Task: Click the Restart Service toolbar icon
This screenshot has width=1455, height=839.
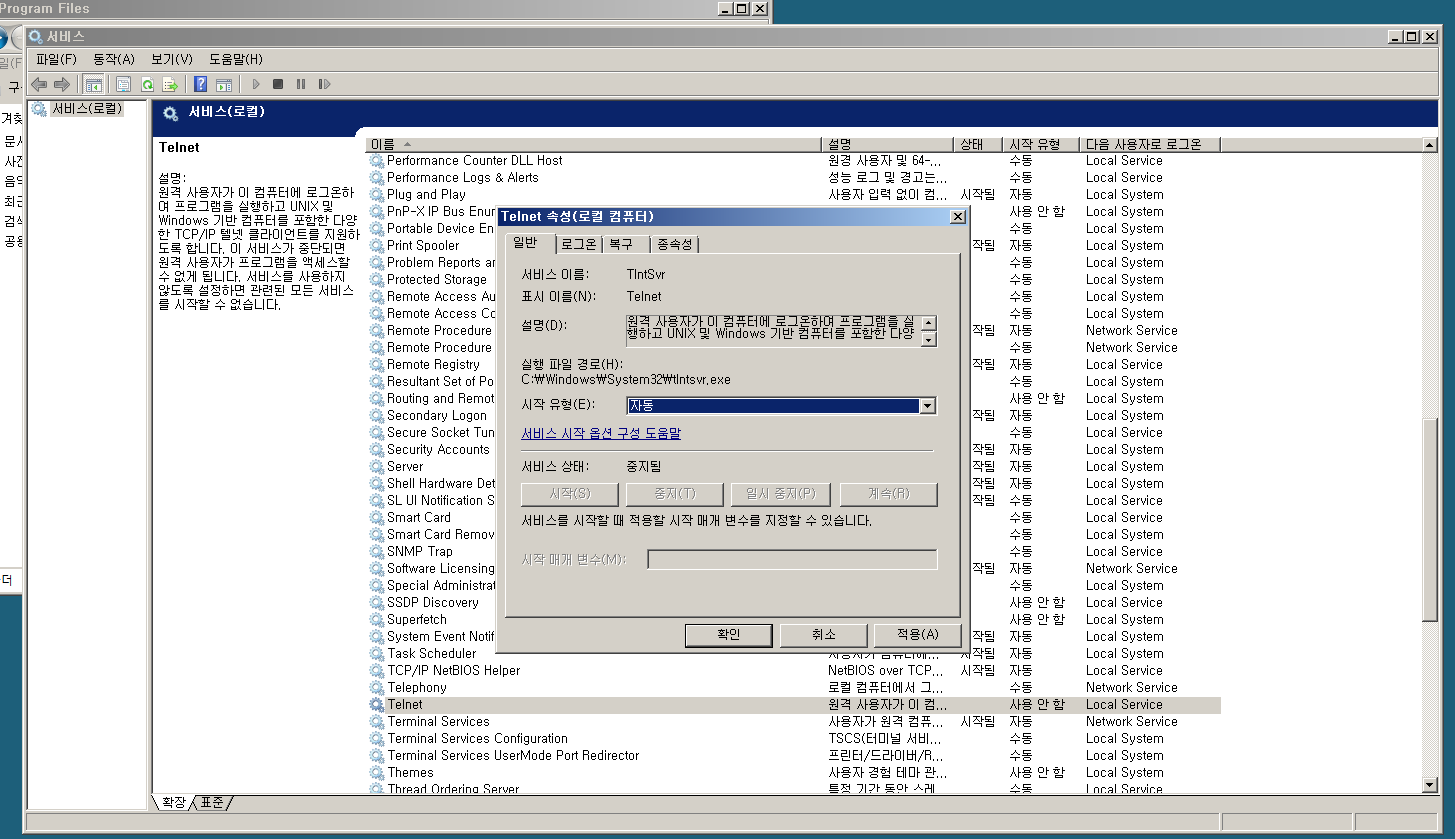Action: tap(324, 85)
